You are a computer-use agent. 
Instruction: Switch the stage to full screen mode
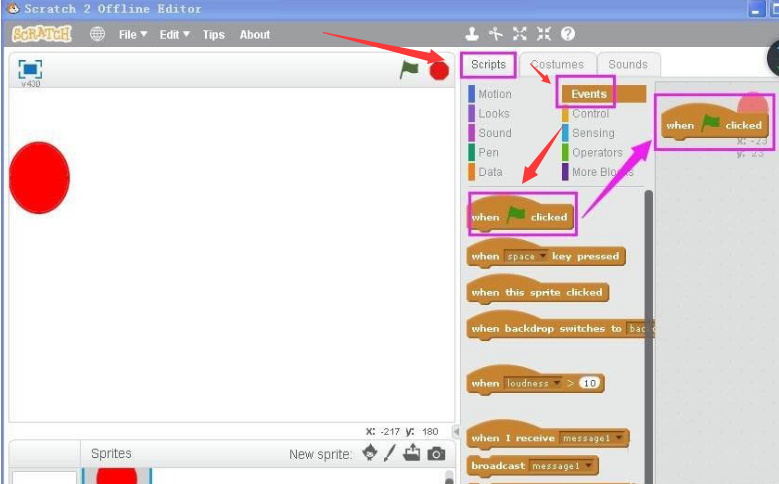click(30, 69)
